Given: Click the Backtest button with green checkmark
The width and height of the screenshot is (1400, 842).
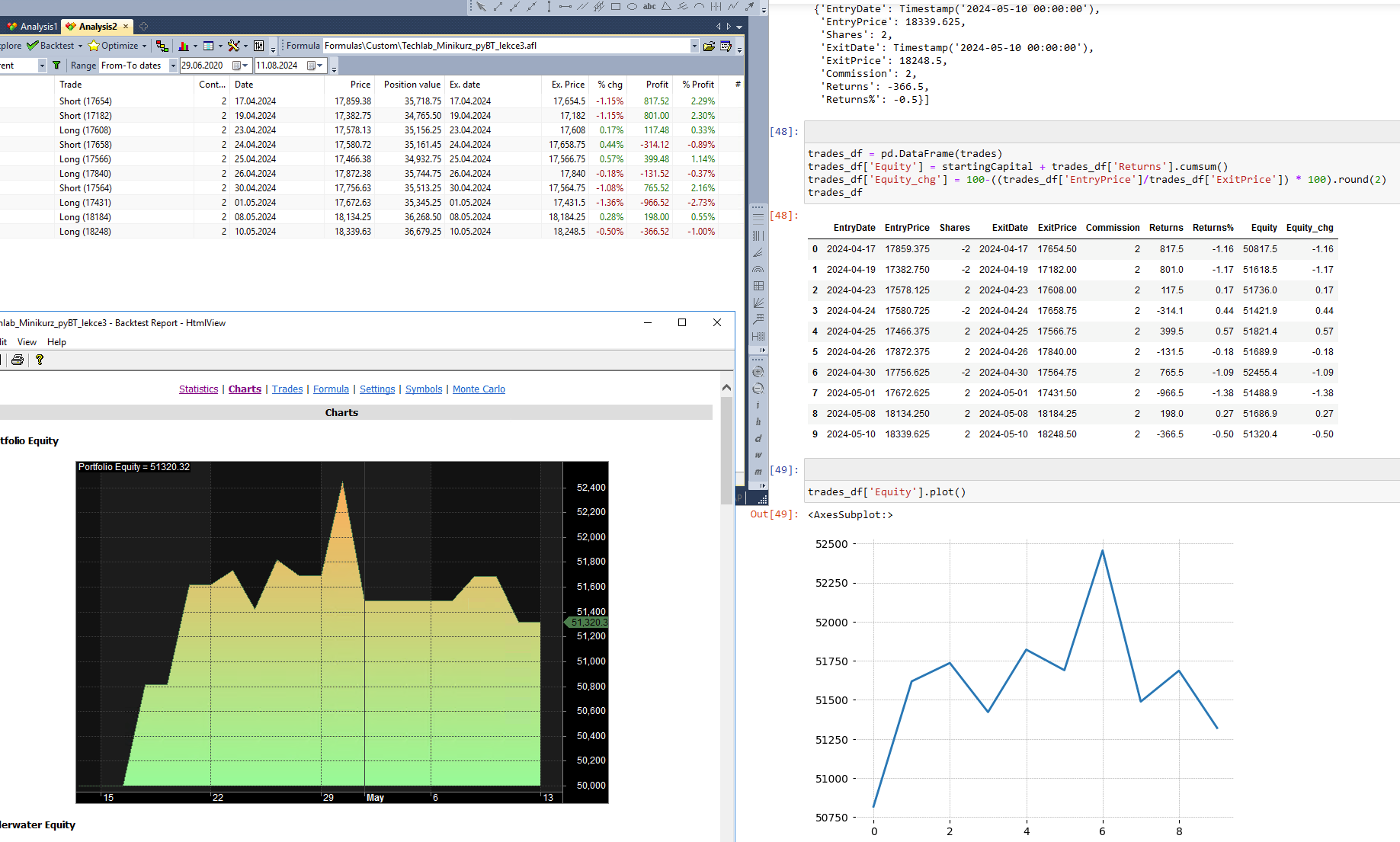Looking at the screenshot, I should (50, 46).
